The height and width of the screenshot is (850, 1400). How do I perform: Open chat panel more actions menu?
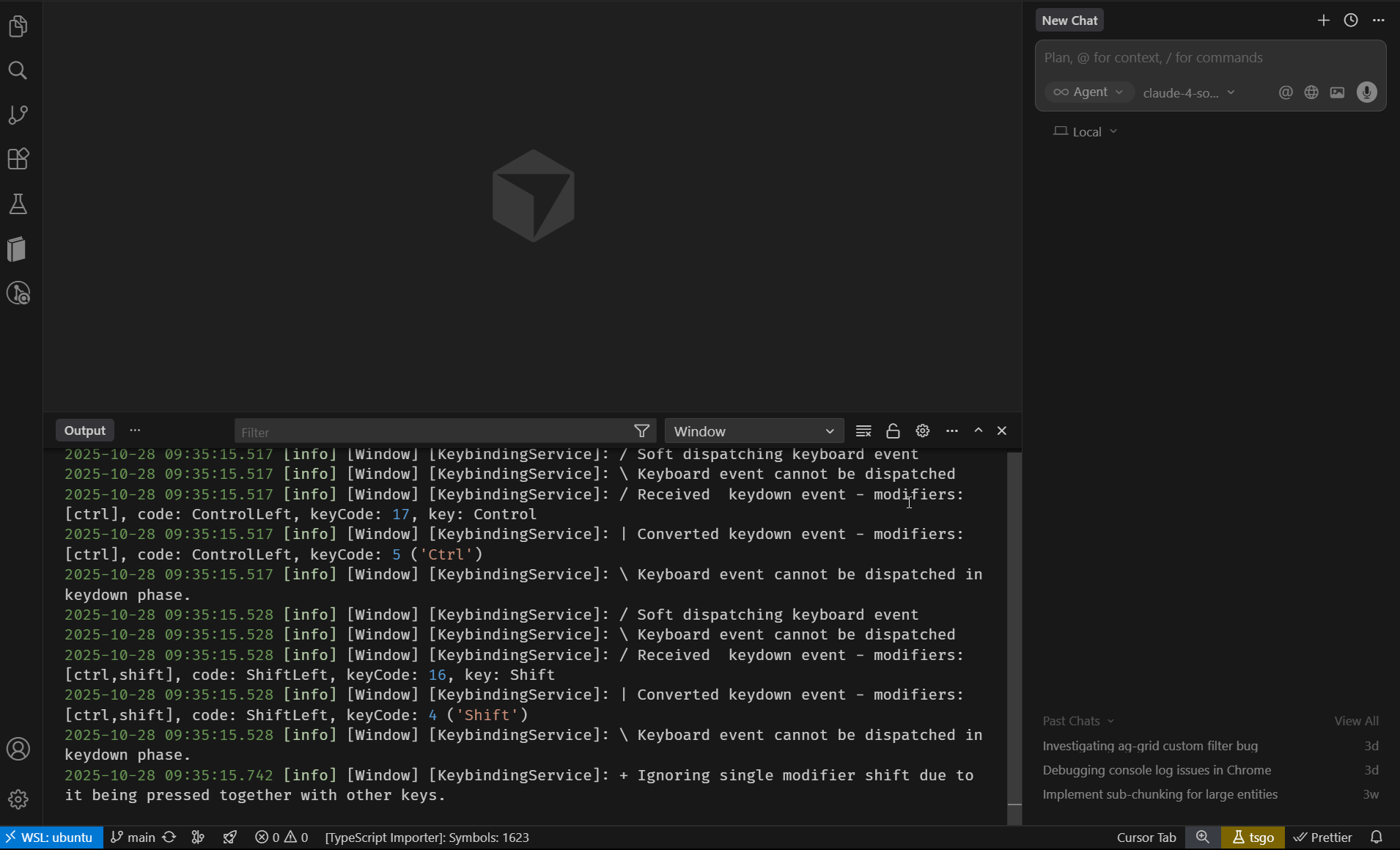[1379, 21]
